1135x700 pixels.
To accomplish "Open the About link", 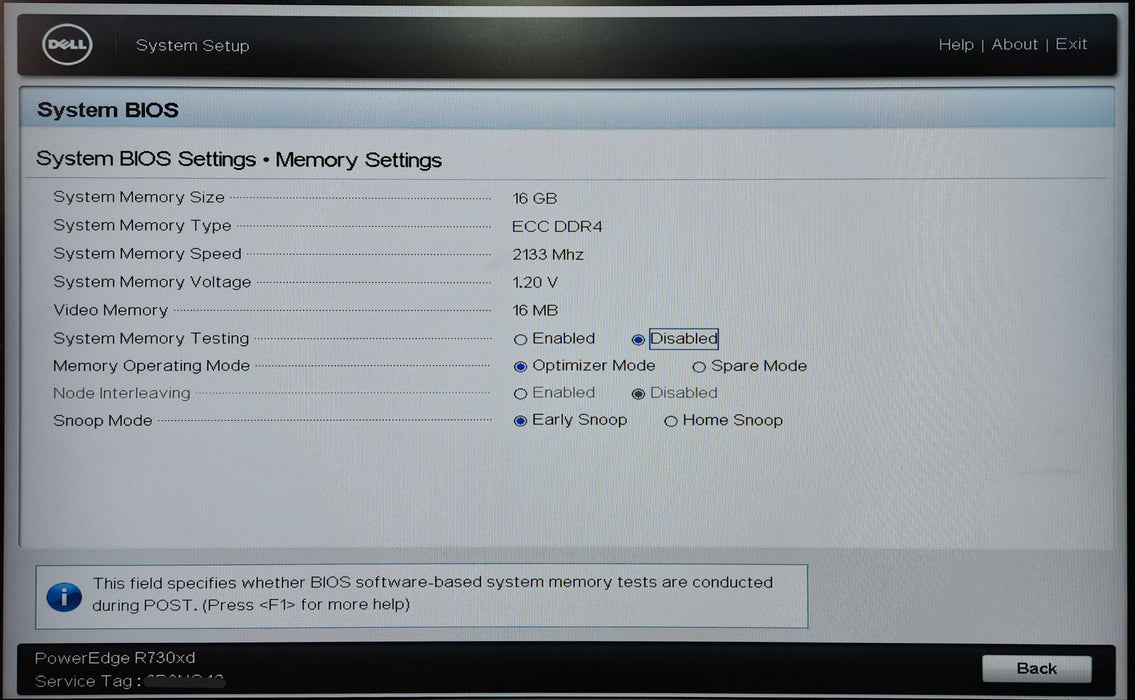I will coord(1014,45).
